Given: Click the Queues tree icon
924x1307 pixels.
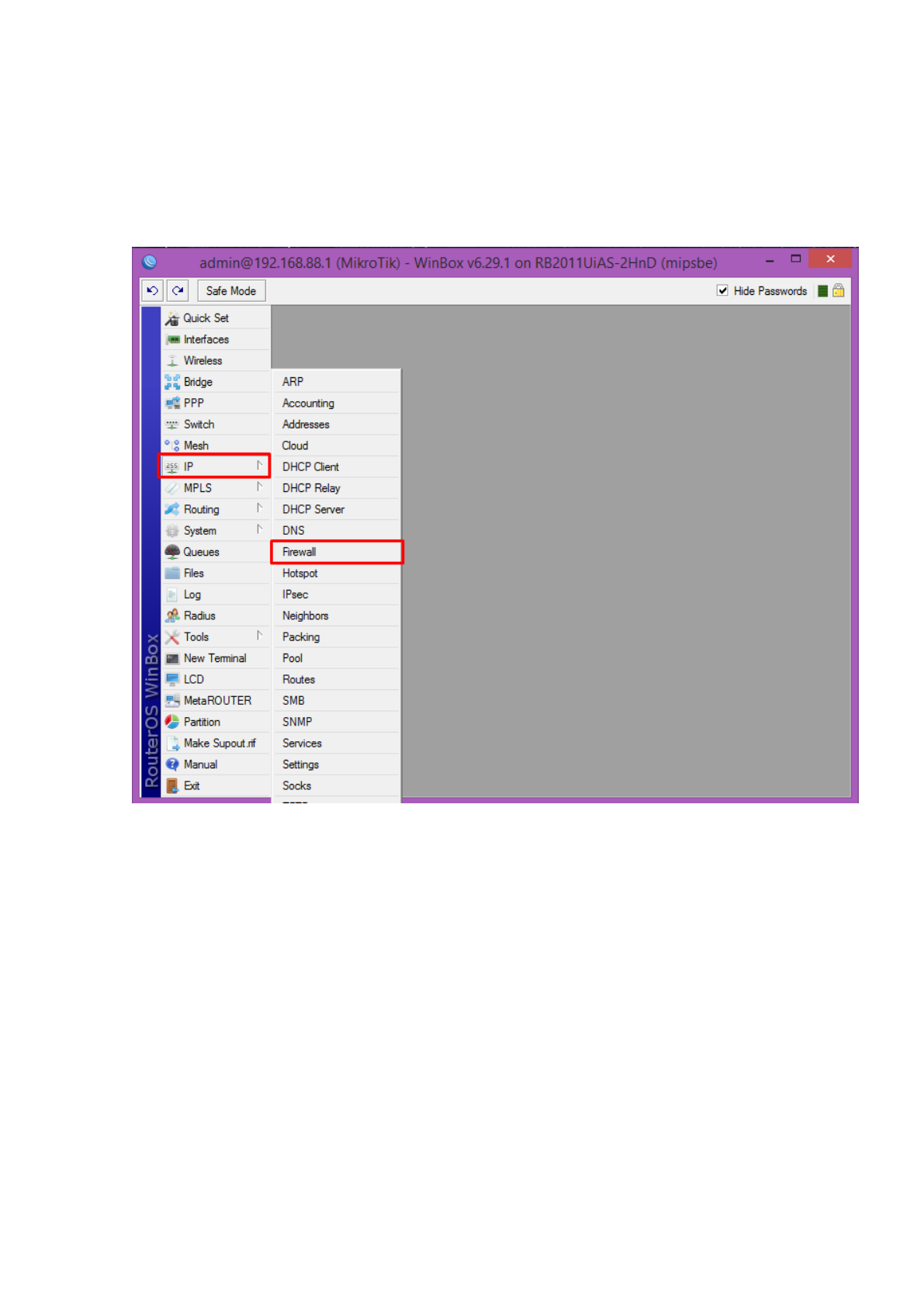Looking at the screenshot, I should point(172,552).
